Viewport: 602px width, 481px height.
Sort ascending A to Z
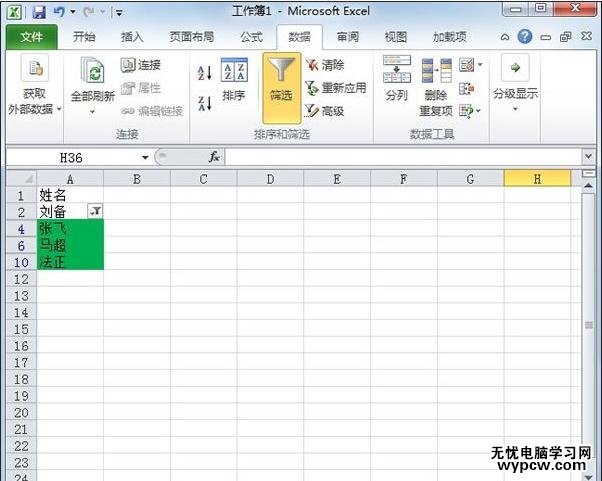click(204, 73)
